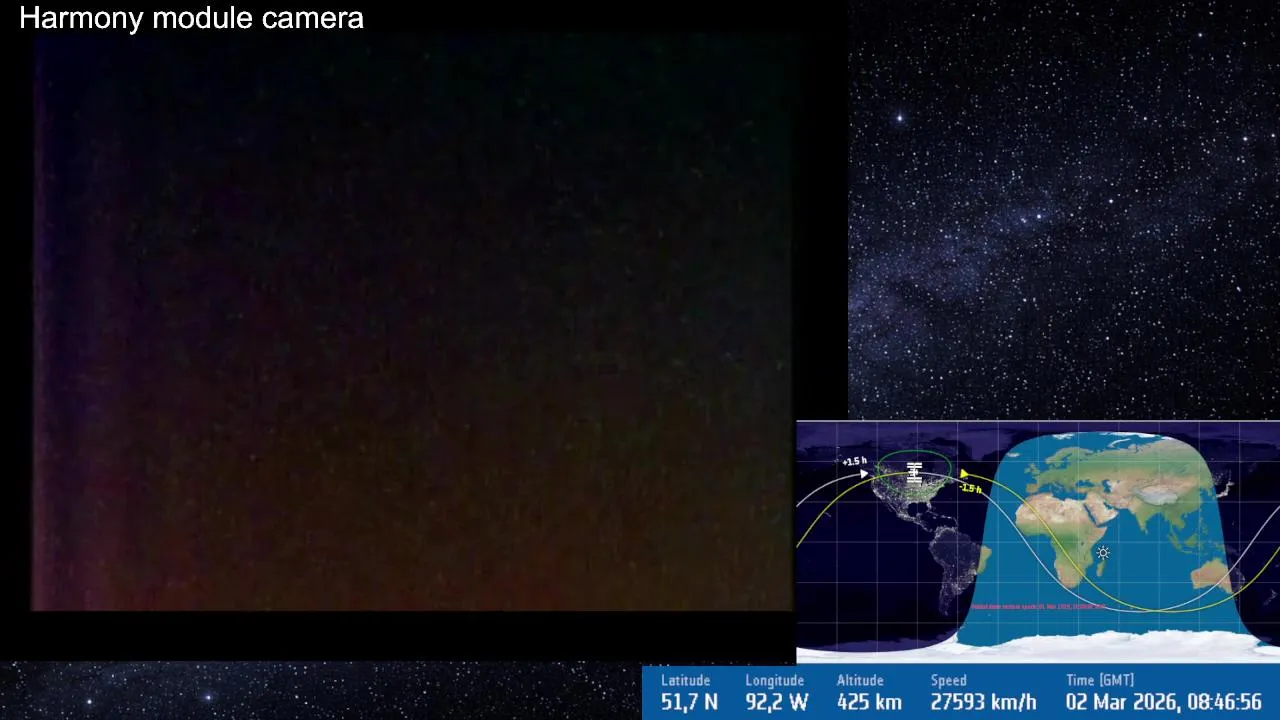Click the "Harmony module camera" title
This screenshot has width=1280, height=720.
coord(191,18)
